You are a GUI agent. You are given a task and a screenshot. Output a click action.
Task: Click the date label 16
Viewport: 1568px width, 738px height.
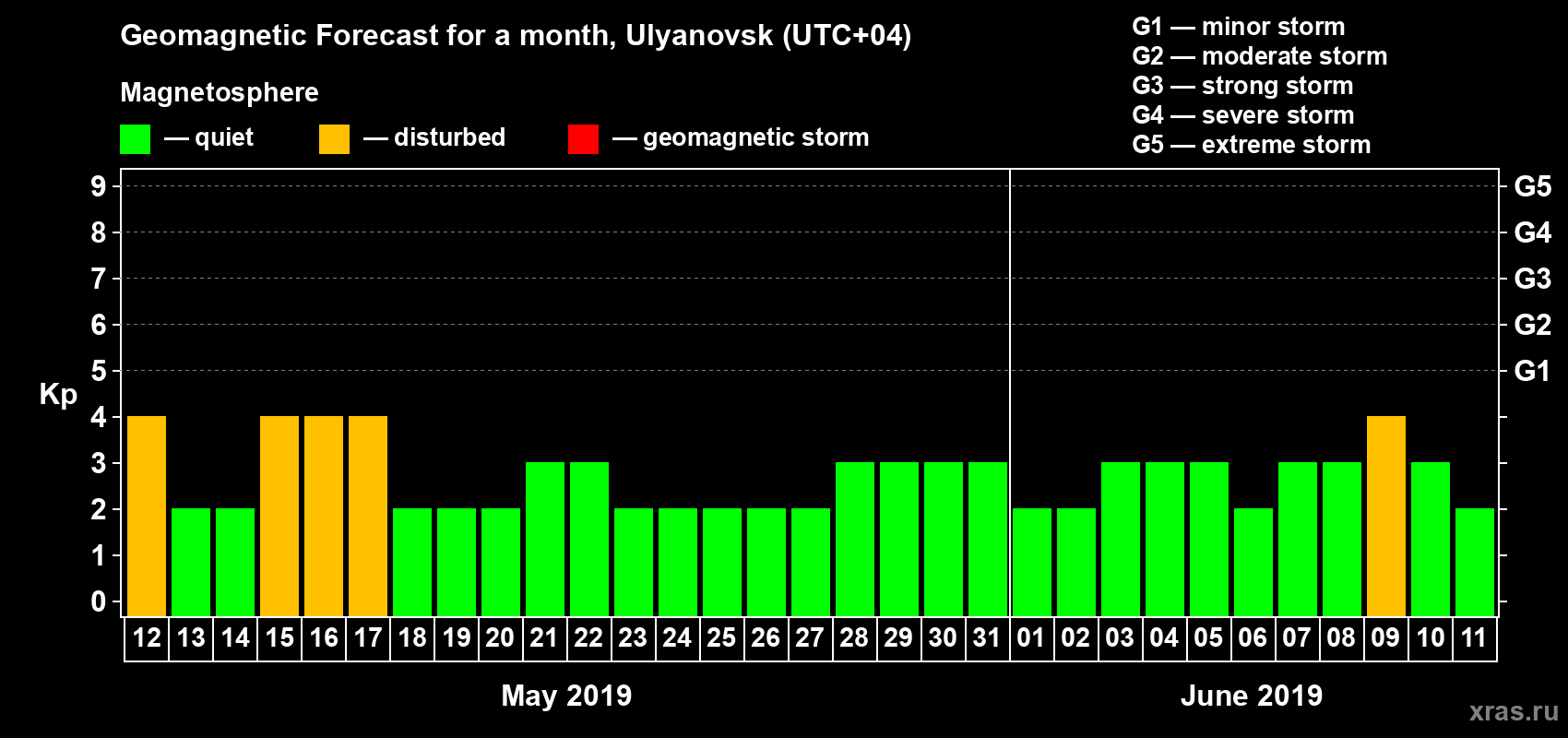click(324, 637)
